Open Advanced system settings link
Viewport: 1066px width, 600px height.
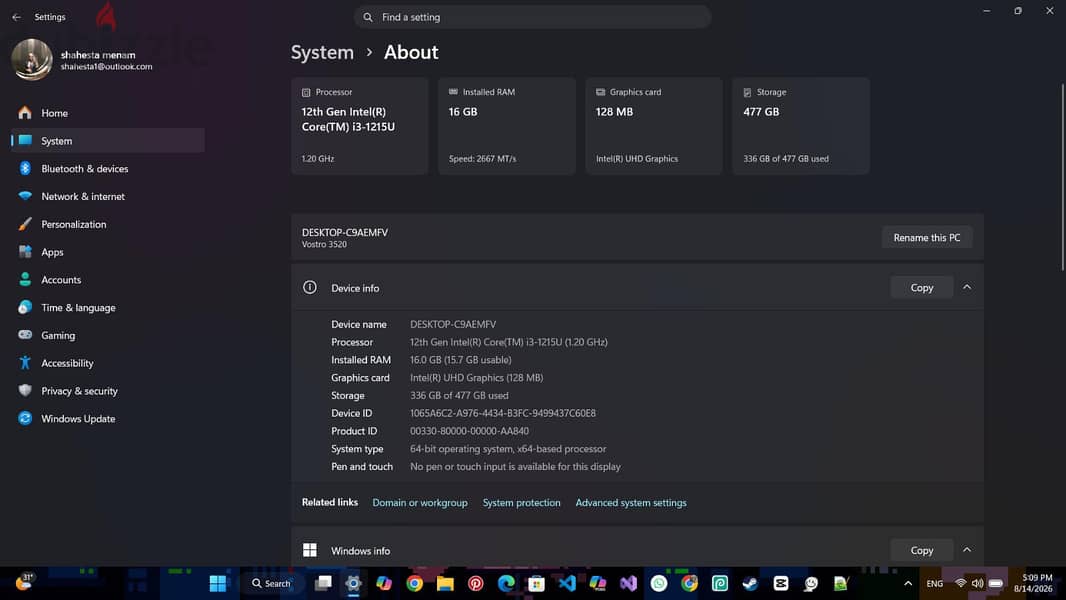(631, 503)
